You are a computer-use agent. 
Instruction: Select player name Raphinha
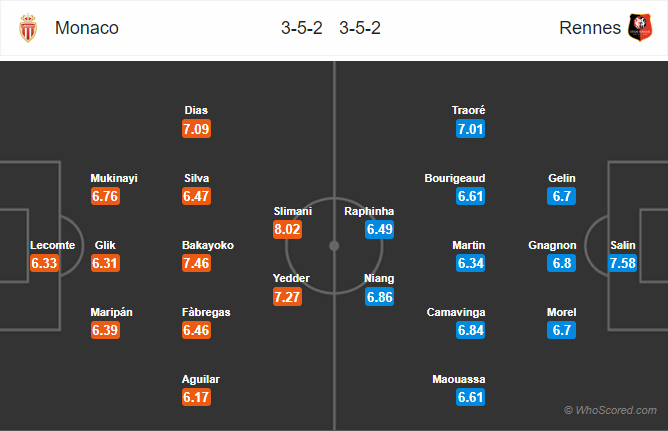(369, 211)
